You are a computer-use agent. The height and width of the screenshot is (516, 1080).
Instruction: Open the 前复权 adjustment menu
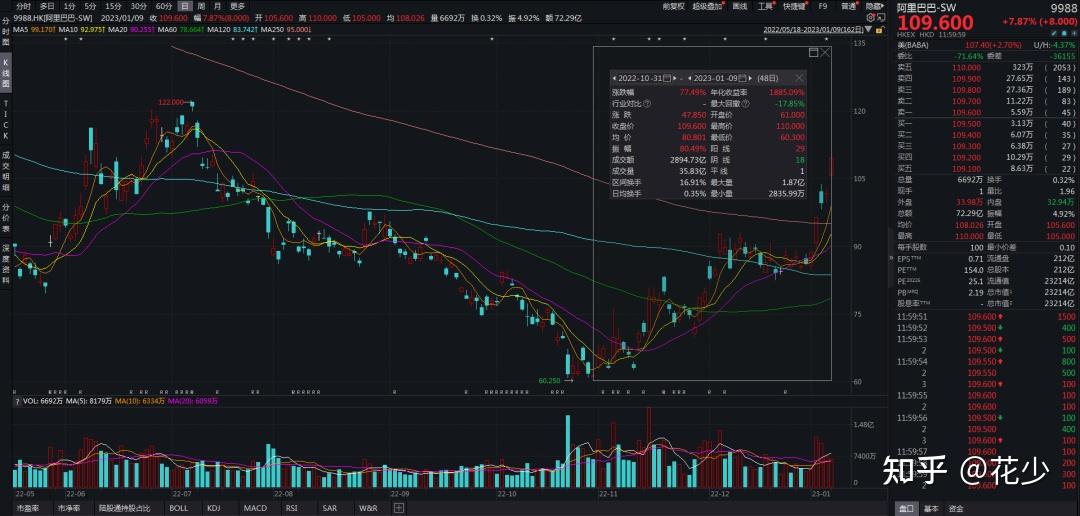click(x=673, y=6)
